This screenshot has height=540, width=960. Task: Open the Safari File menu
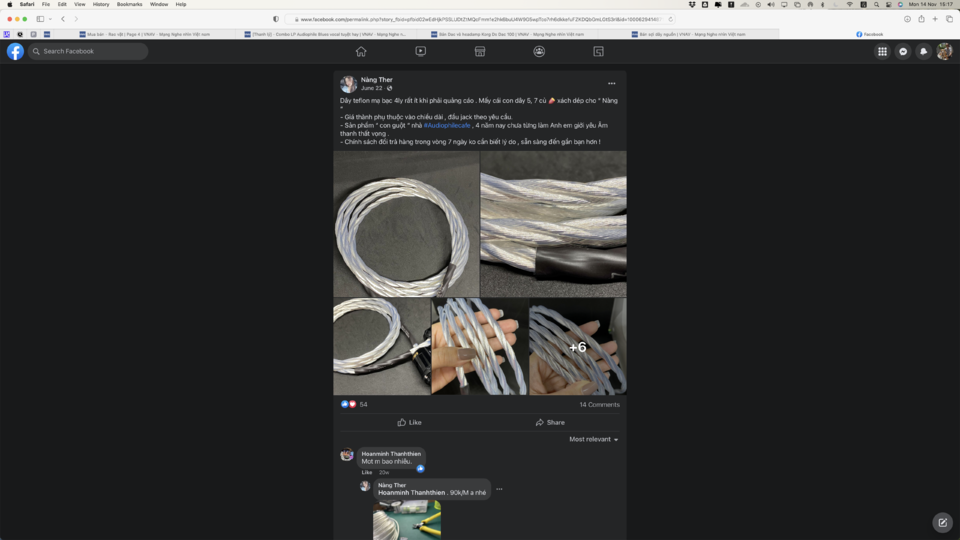[x=46, y=4]
